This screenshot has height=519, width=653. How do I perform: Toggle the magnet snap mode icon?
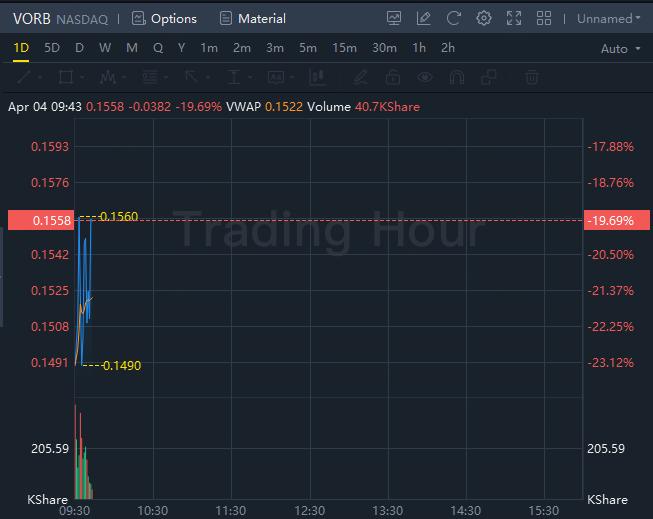click(457, 77)
